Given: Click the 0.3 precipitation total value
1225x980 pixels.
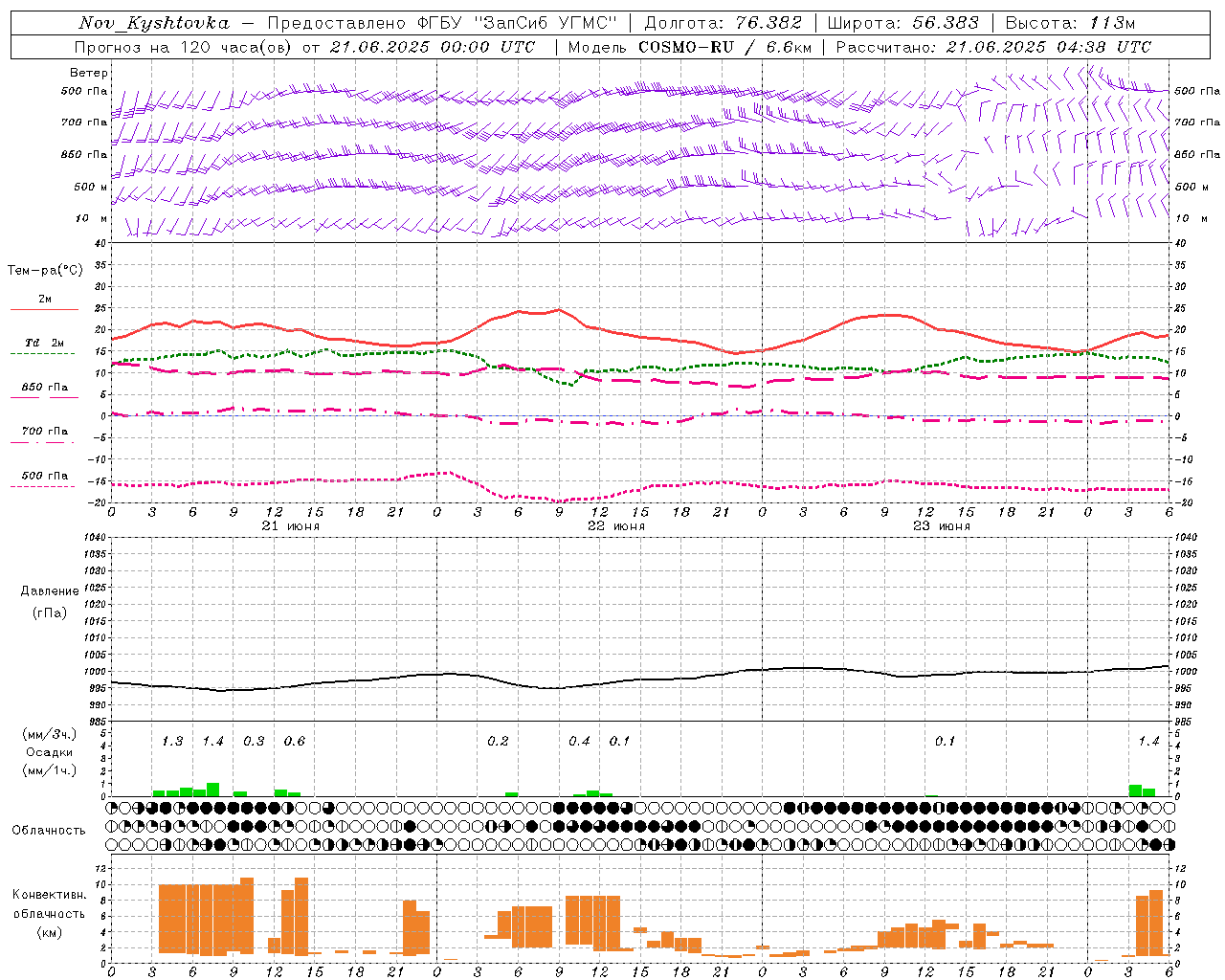Looking at the screenshot, I should pyautogui.click(x=254, y=742).
